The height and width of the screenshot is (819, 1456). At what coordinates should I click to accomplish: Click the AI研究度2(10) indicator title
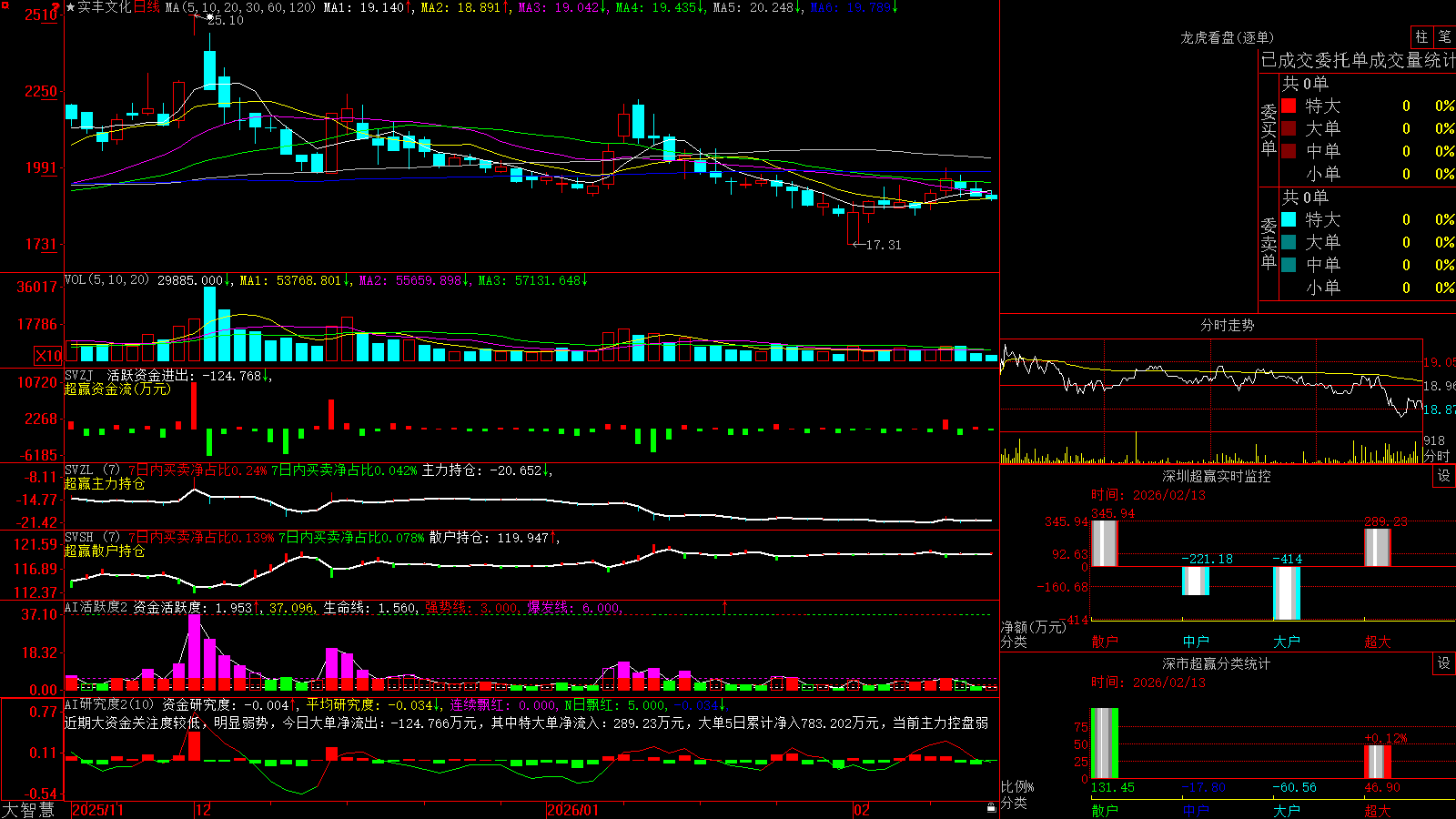[x=109, y=704]
